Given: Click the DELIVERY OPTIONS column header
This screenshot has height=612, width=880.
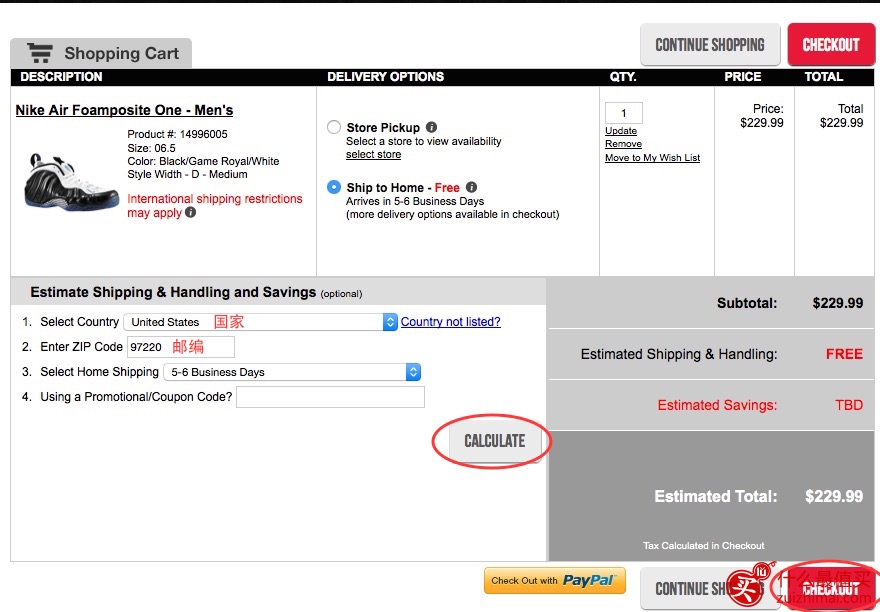Looking at the screenshot, I should [386, 77].
